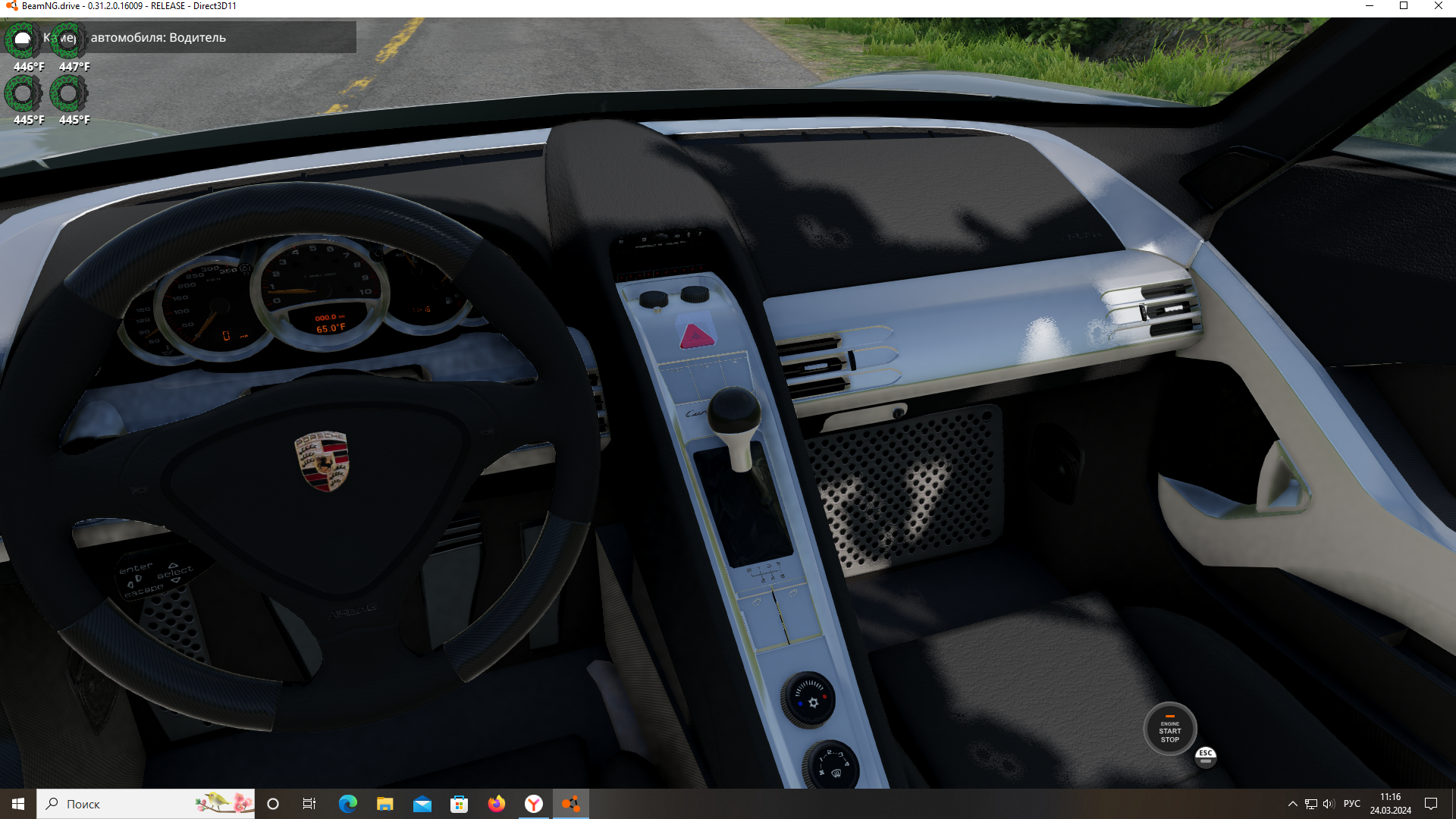Click the rear-right brake temperature gauge
The width and height of the screenshot is (1456, 819).
pyautogui.click(x=68, y=94)
